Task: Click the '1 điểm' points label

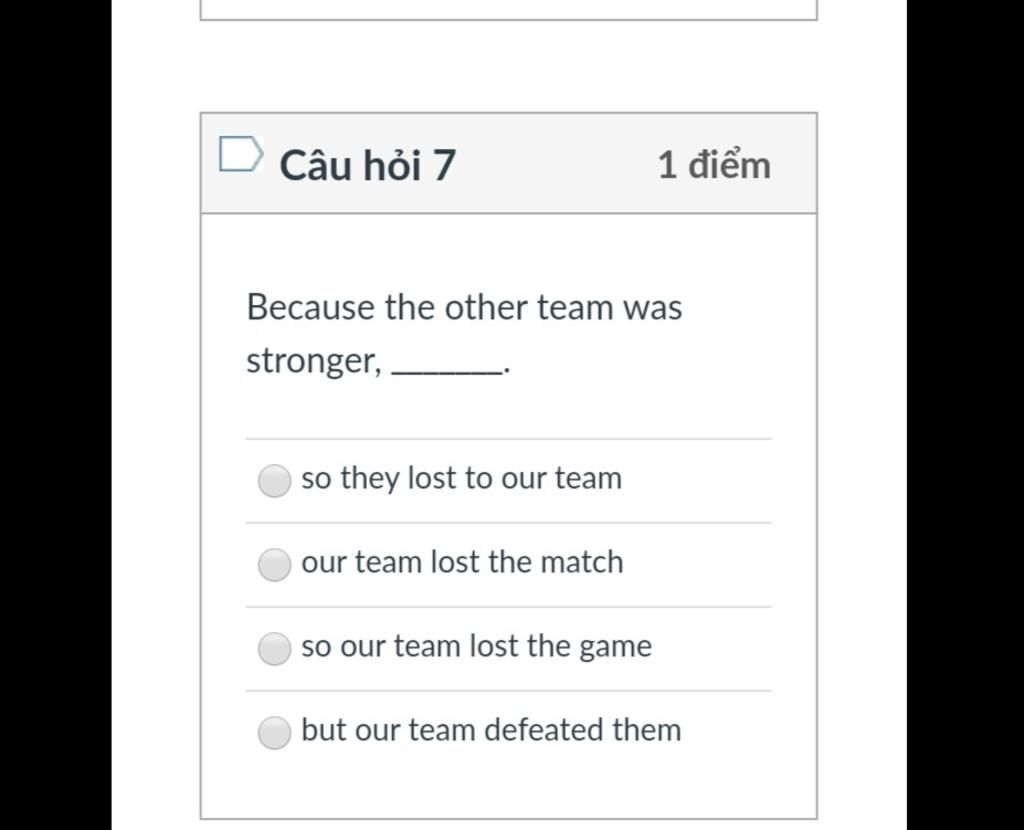Action: (x=714, y=165)
